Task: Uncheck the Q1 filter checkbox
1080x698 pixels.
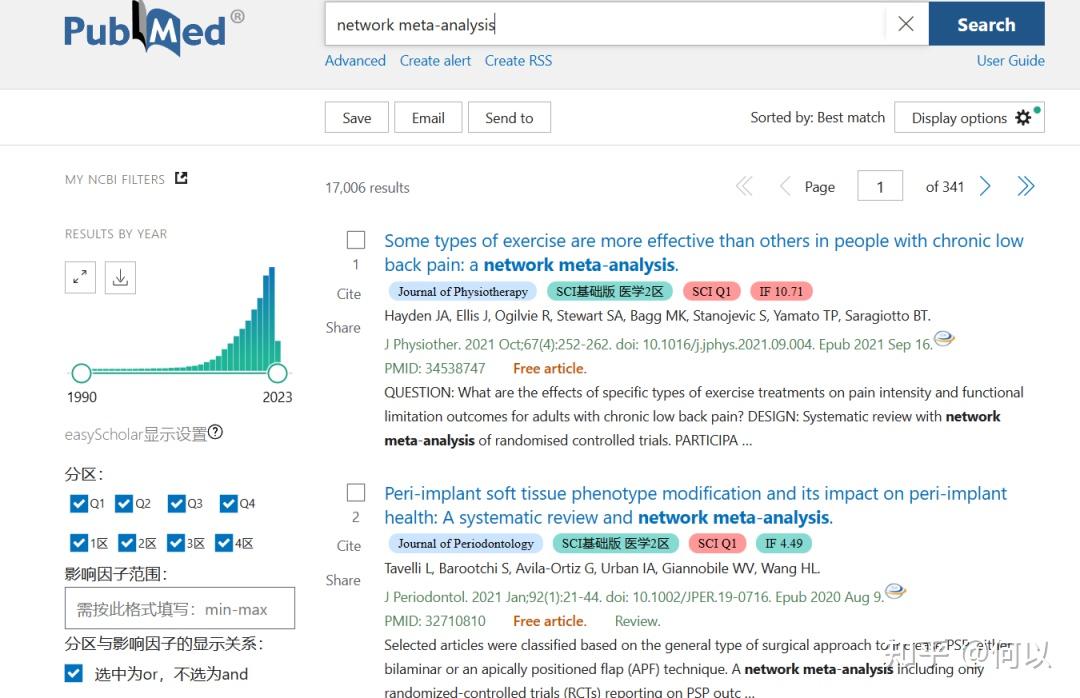Action: pyautogui.click(x=79, y=503)
